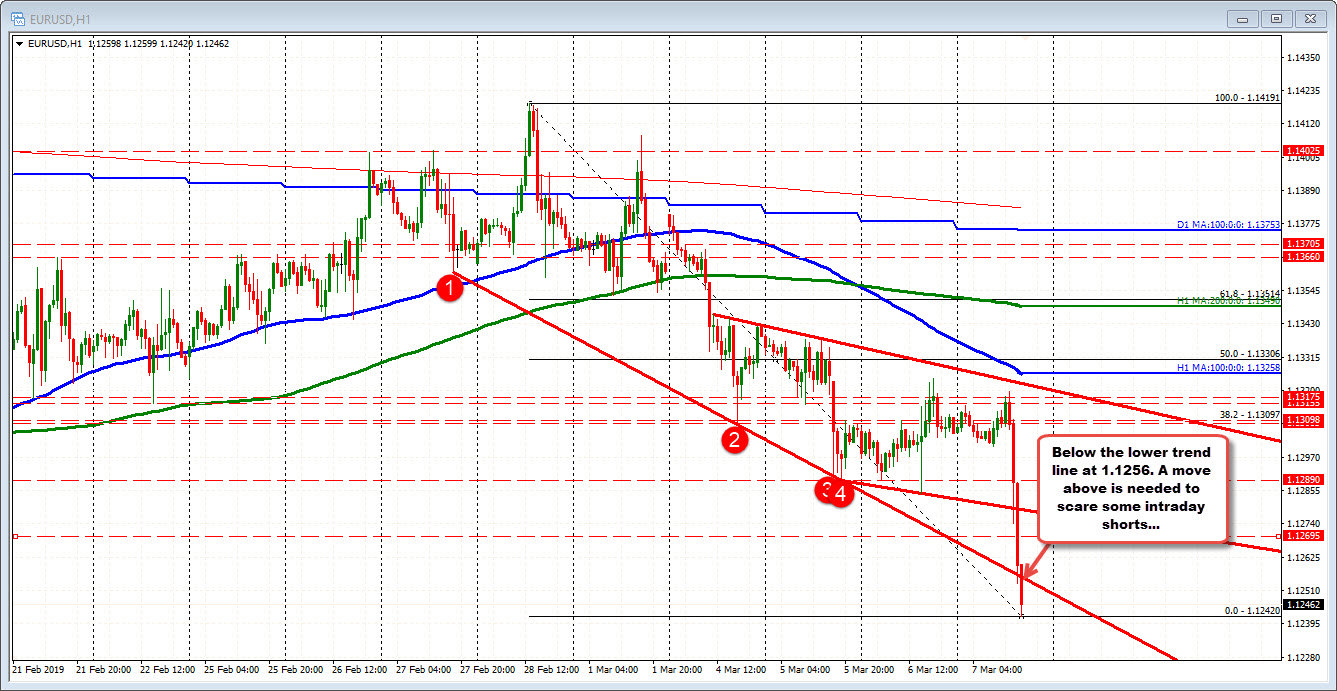The image size is (1337, 691).
Task: Select the Fibonacci label '0.0 - 1.12420'
Action: tap(1251, 610)
